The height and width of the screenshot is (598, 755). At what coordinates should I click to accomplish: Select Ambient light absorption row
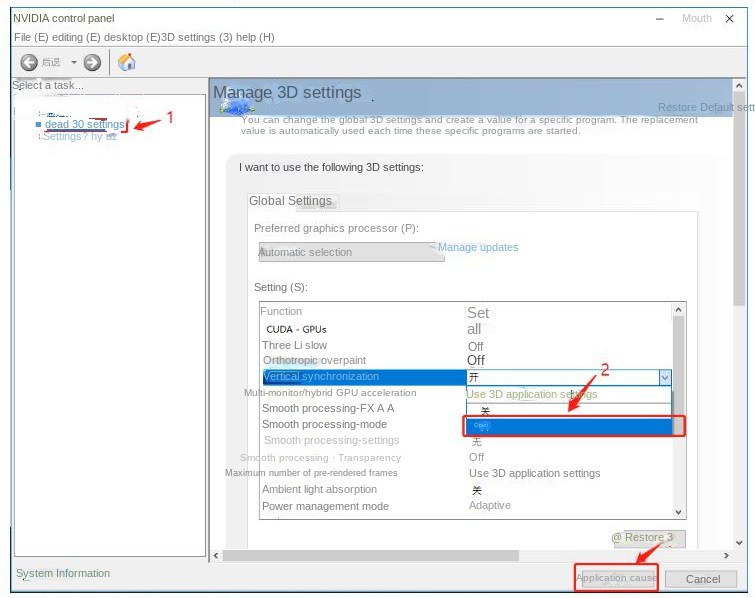pos(319,489)
